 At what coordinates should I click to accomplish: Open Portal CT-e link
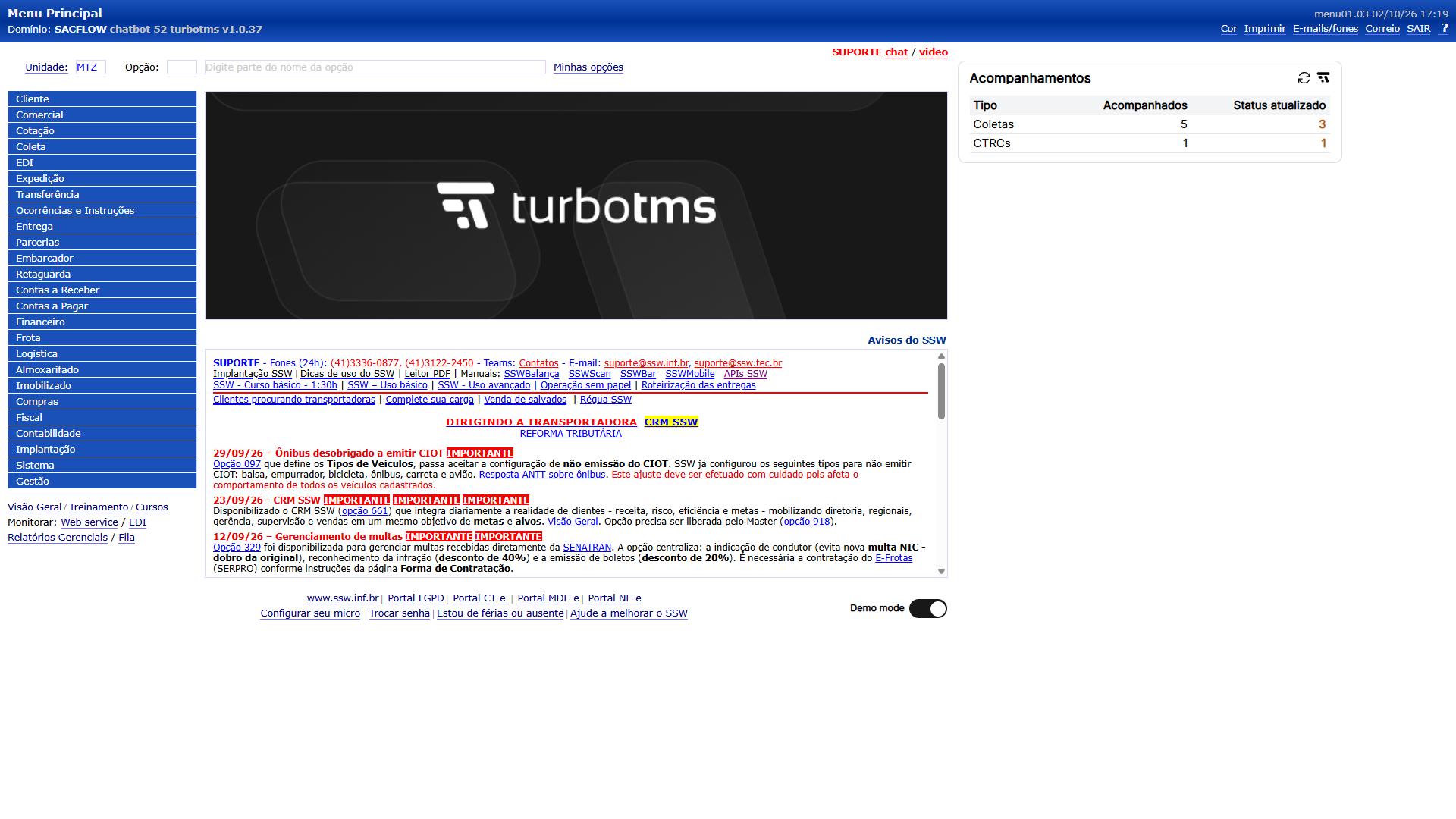(479, 598)
